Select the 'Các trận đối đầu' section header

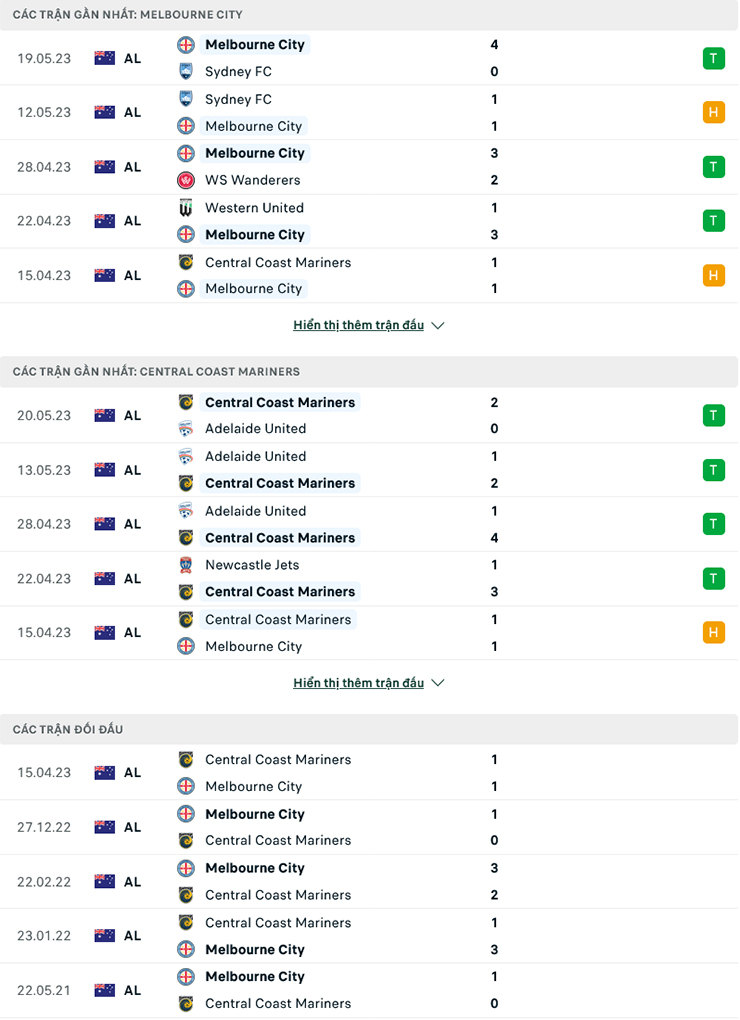point(68,729)
